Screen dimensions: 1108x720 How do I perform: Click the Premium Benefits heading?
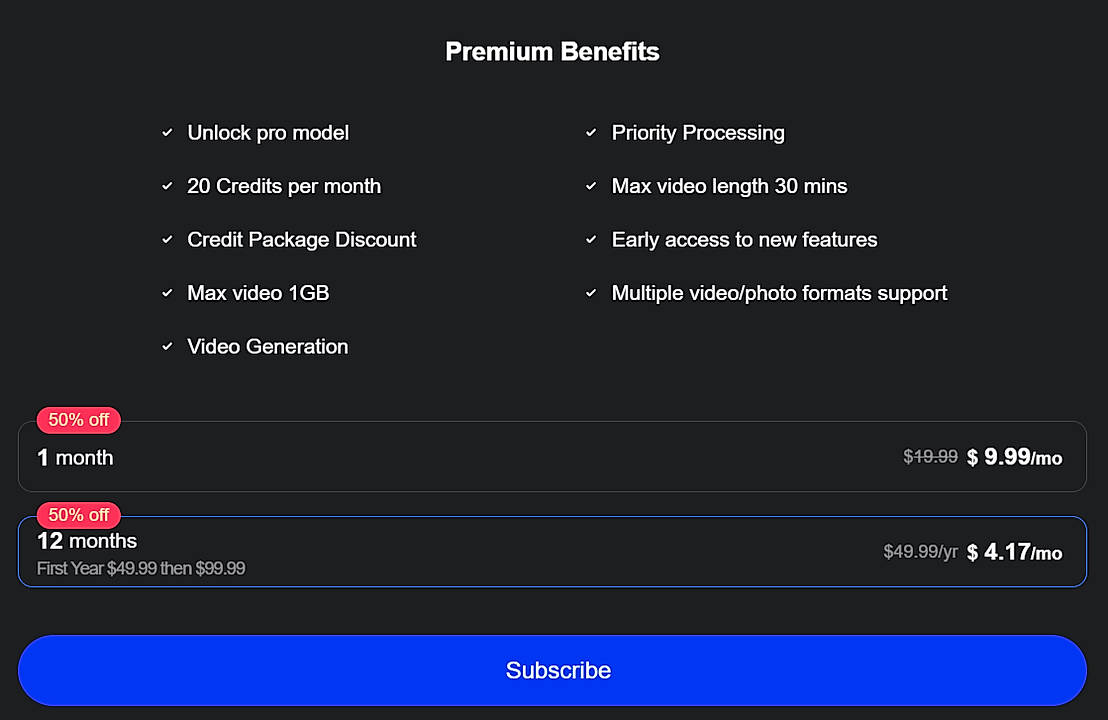(552, 52)
